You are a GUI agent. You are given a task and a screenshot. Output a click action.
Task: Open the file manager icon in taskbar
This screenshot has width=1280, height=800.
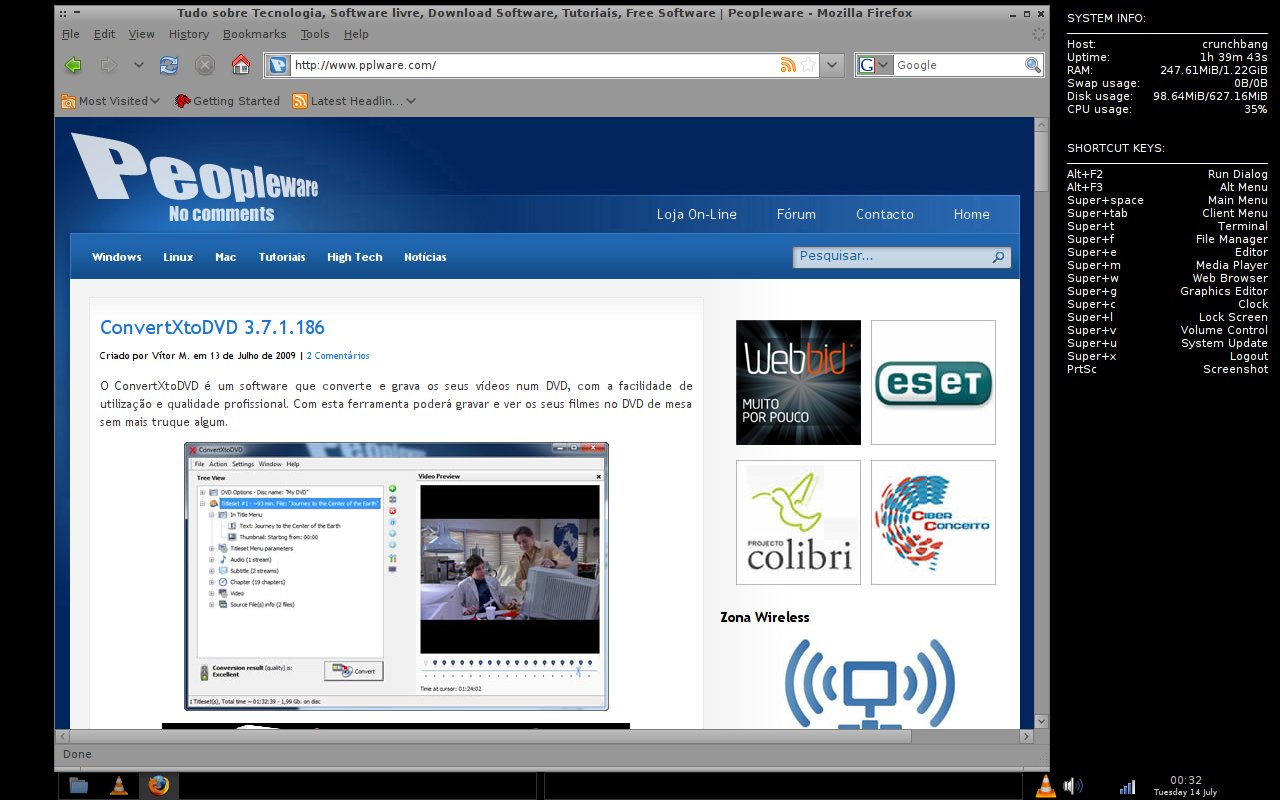[x=79, y=786]
